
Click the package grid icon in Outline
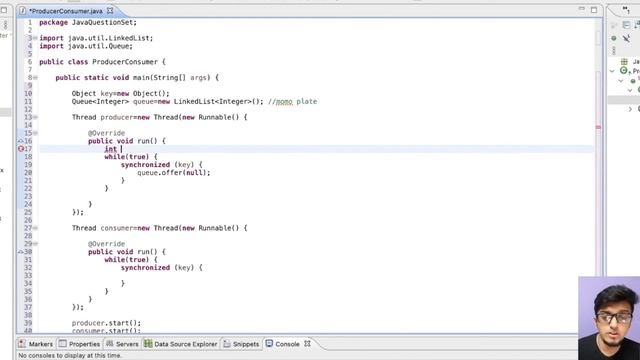[x=624, y=62]
